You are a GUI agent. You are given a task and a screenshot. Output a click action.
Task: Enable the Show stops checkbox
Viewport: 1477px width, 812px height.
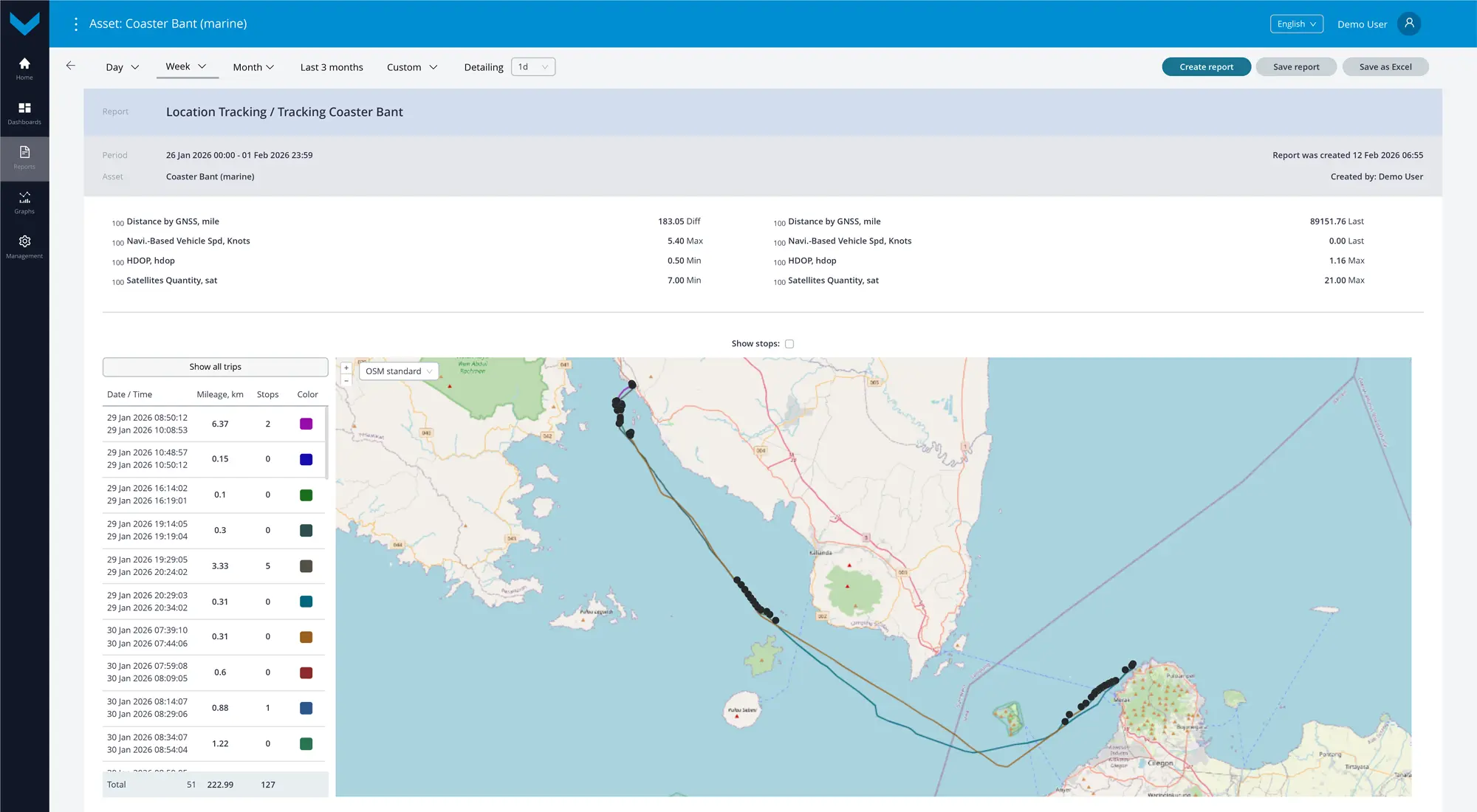pos(789,344)
